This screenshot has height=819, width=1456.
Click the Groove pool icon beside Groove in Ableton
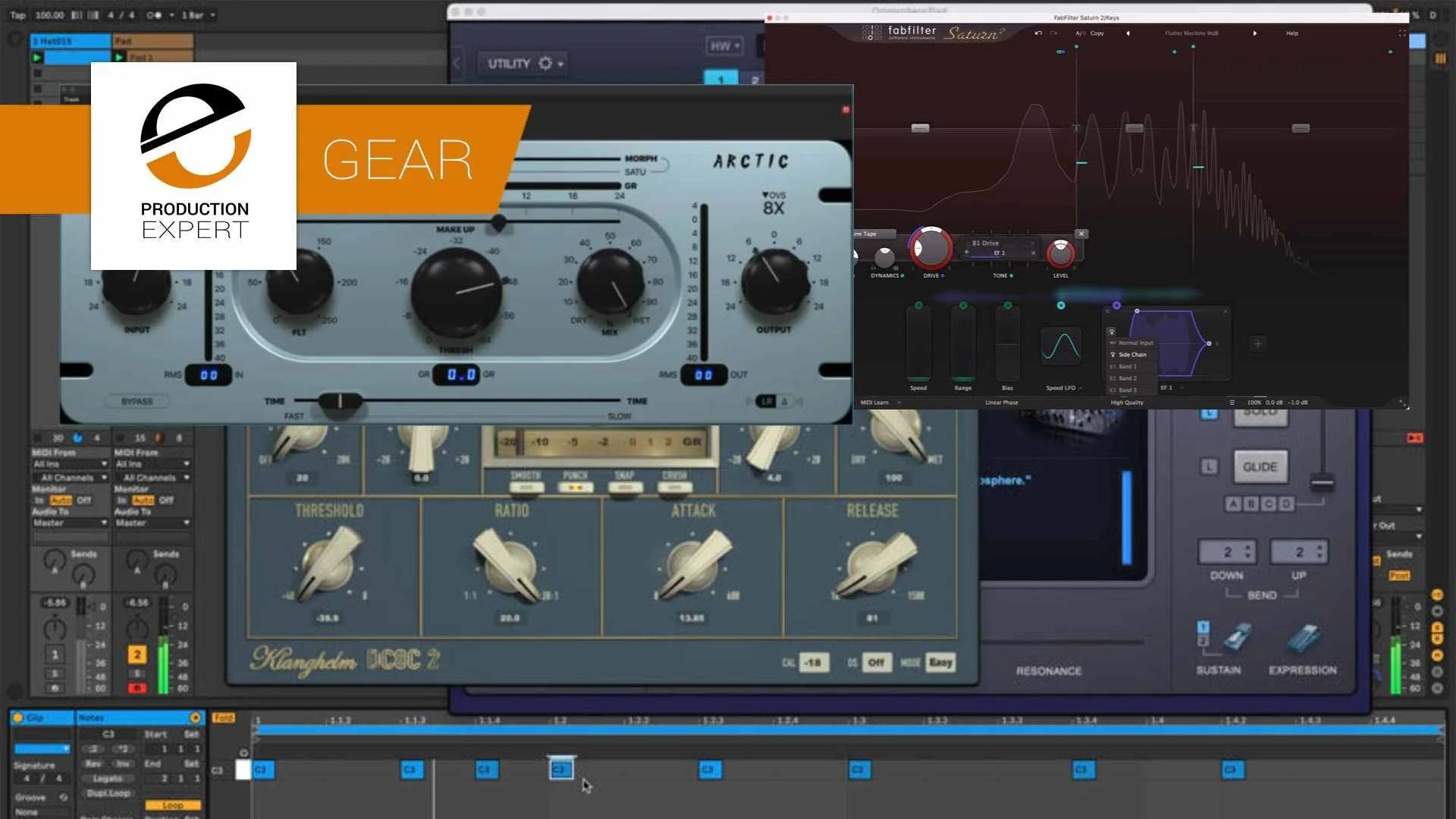(63, 797)
